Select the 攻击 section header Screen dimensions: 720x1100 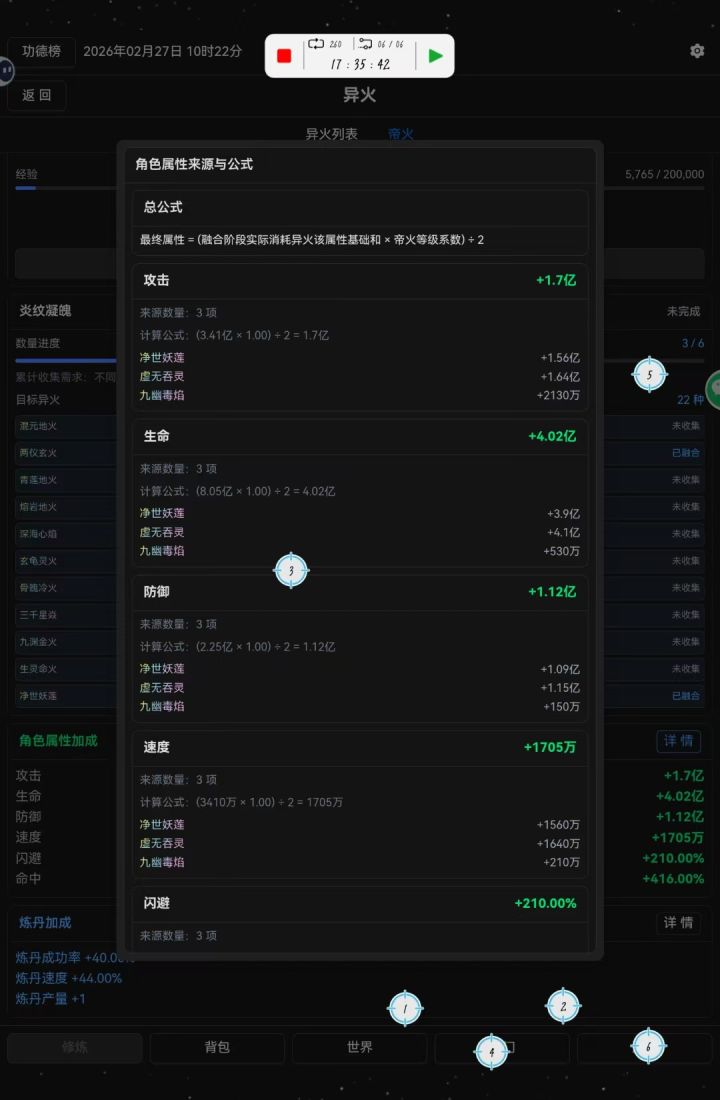click(x=359, y=280)
